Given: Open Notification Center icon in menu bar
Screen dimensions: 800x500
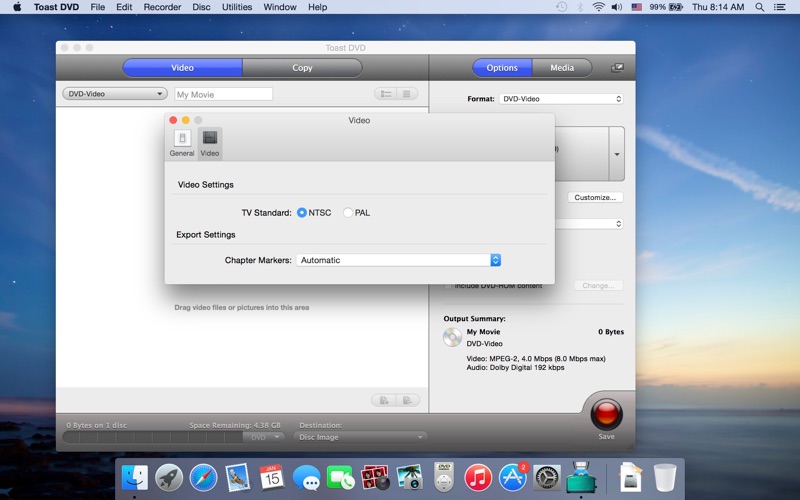Looking at the screenshot, I should tap(779, 7).
